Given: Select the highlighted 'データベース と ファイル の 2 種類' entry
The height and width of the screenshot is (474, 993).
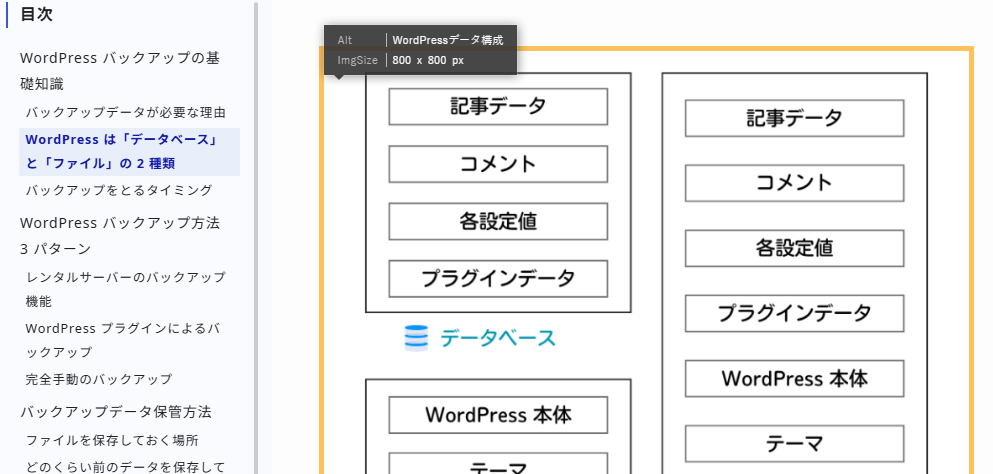Looking at the screenshot, I should click(129, 151).
